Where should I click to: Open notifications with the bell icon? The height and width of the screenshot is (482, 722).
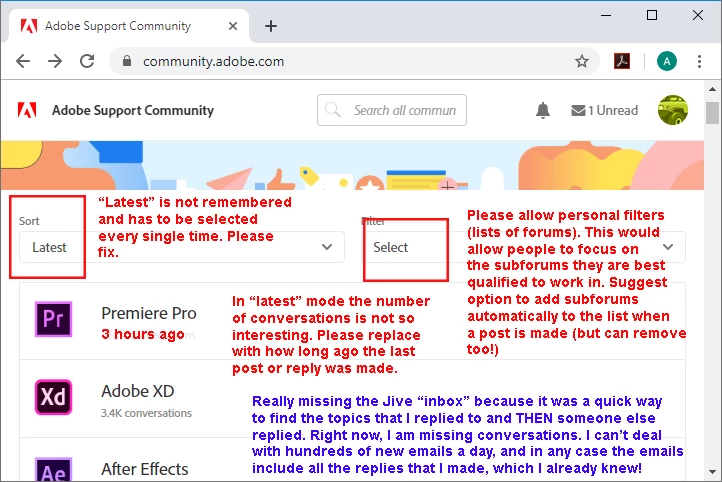pyautogui.click(x=543, y=110)
